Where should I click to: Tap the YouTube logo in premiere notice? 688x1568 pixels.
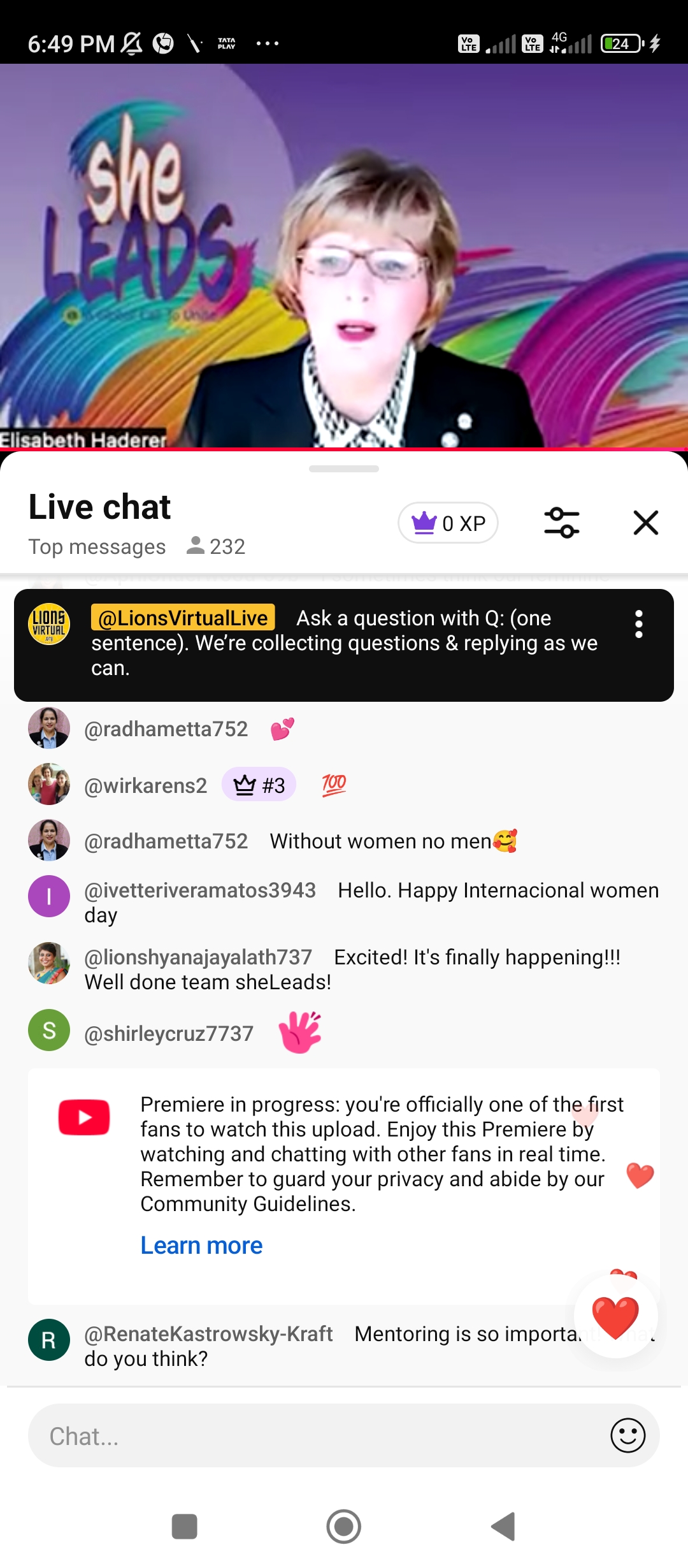pyautogui.click(x=84, y=1117)
